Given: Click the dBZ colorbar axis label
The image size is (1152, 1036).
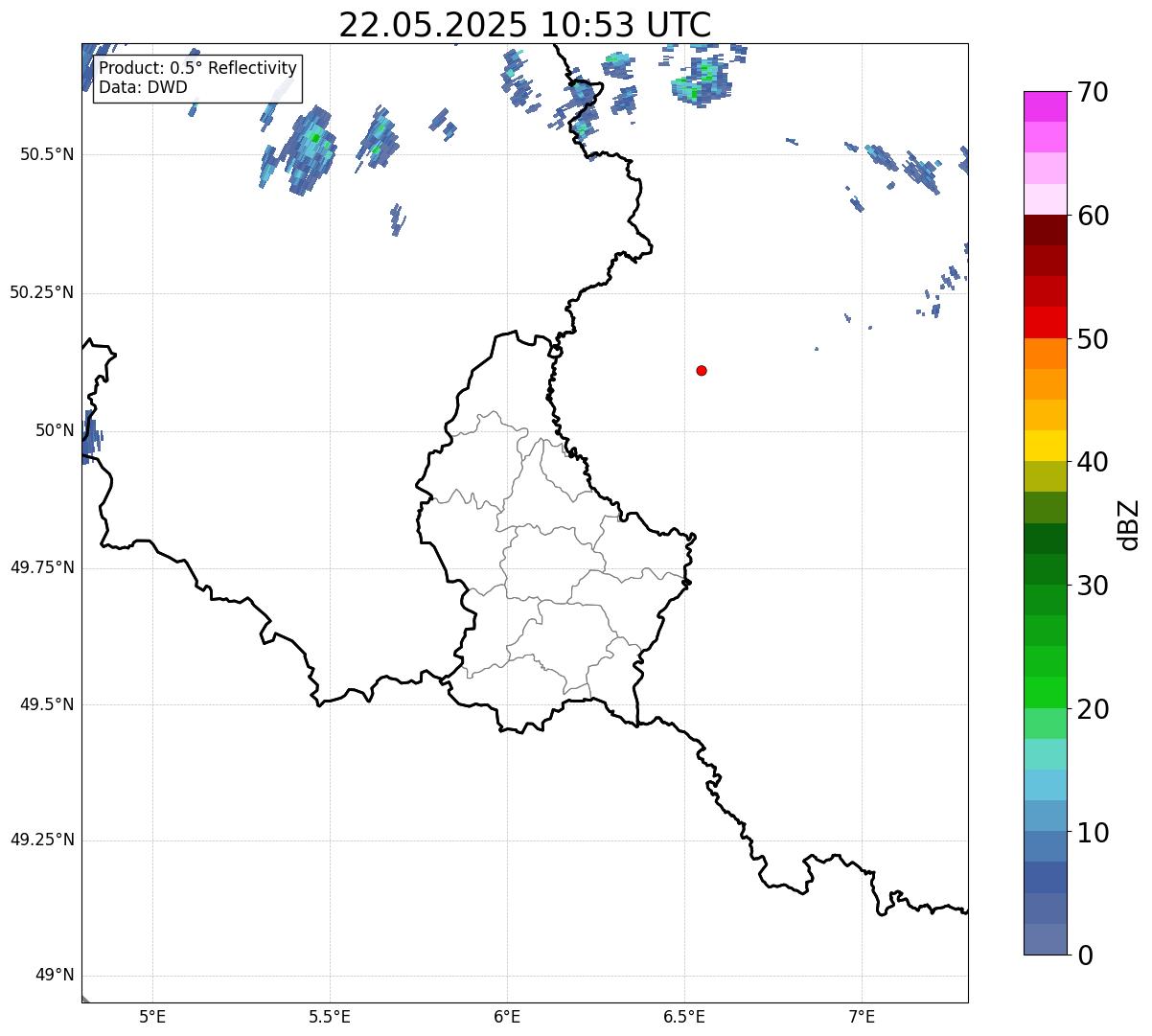Looking at the screenshot, I should pos(1129,524).
